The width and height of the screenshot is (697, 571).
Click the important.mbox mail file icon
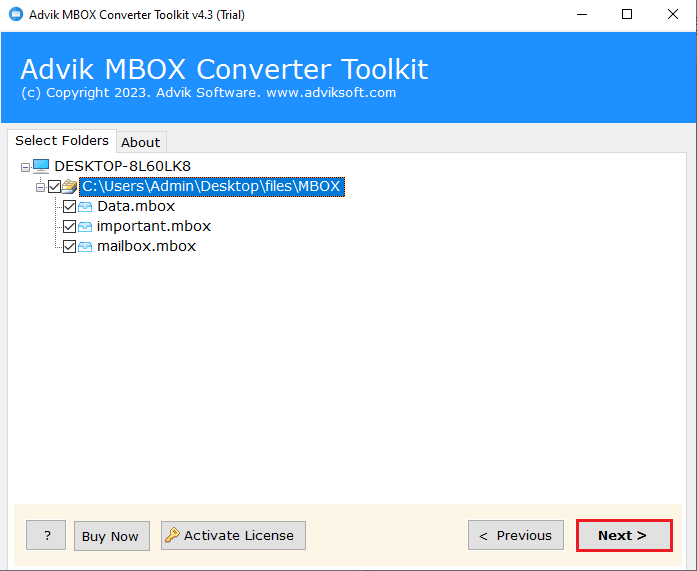85,227
